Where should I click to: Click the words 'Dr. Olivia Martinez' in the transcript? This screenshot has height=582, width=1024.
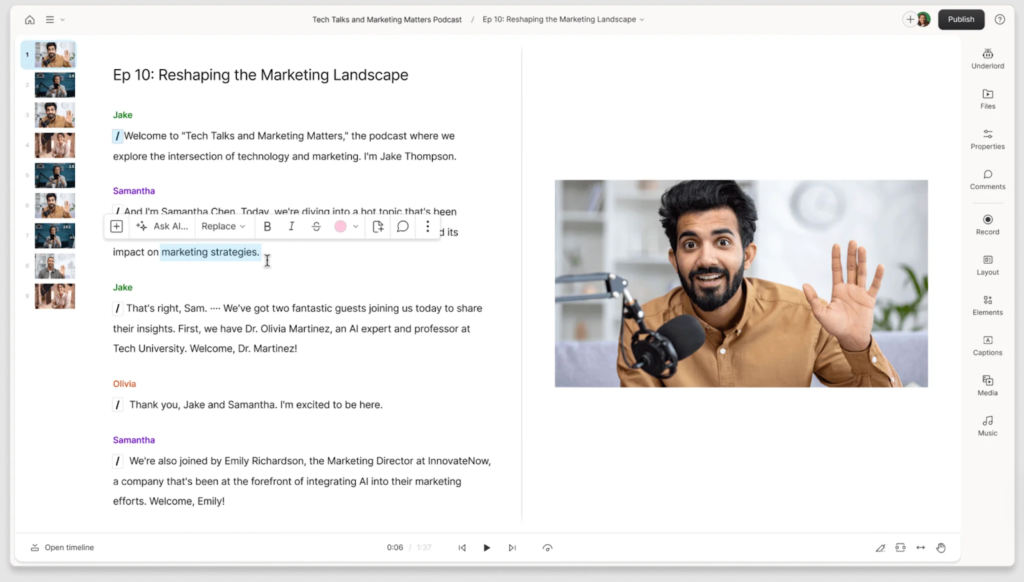point(287,329)
